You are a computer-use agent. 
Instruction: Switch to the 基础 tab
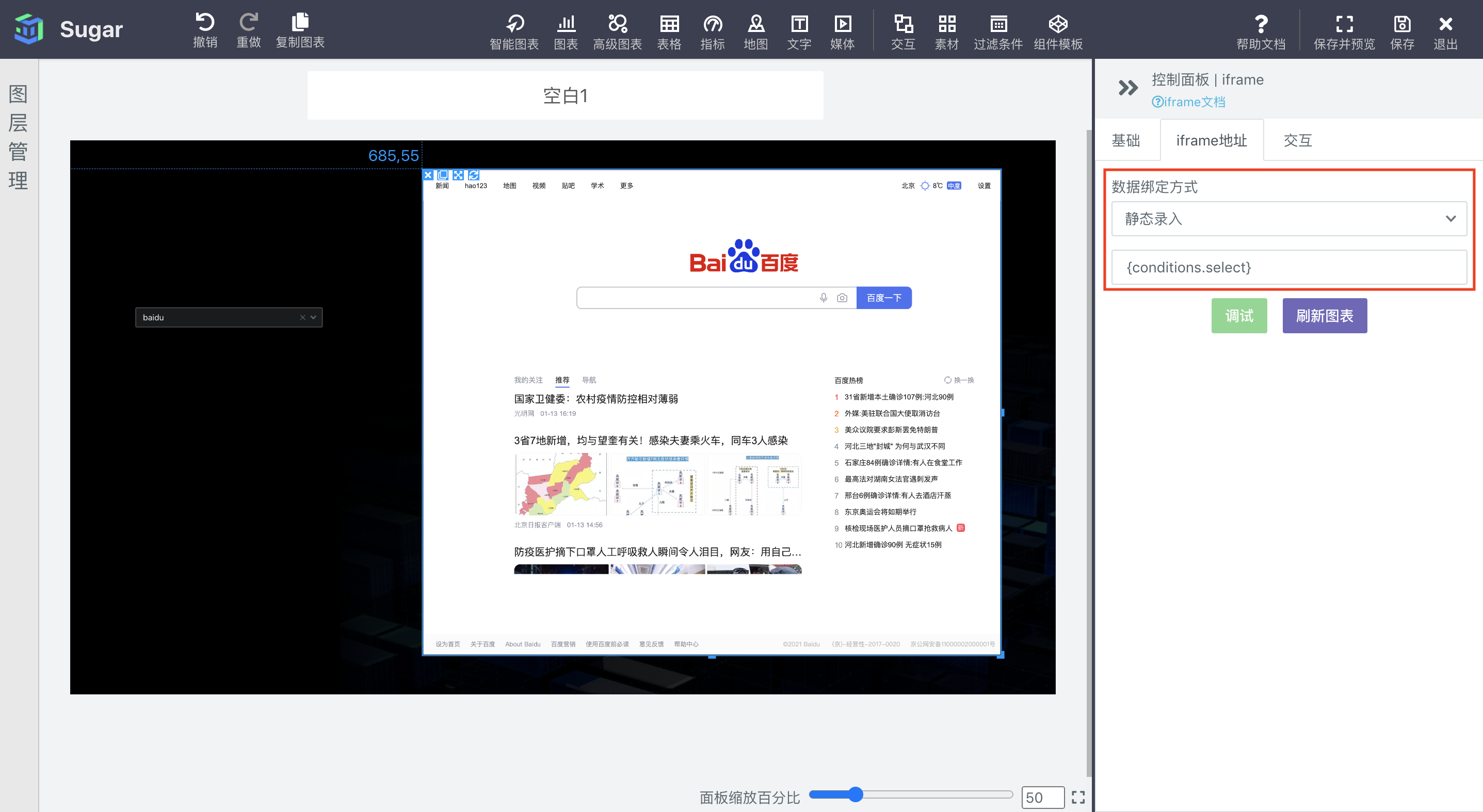pyautogui.click(x=1125, y=140)
